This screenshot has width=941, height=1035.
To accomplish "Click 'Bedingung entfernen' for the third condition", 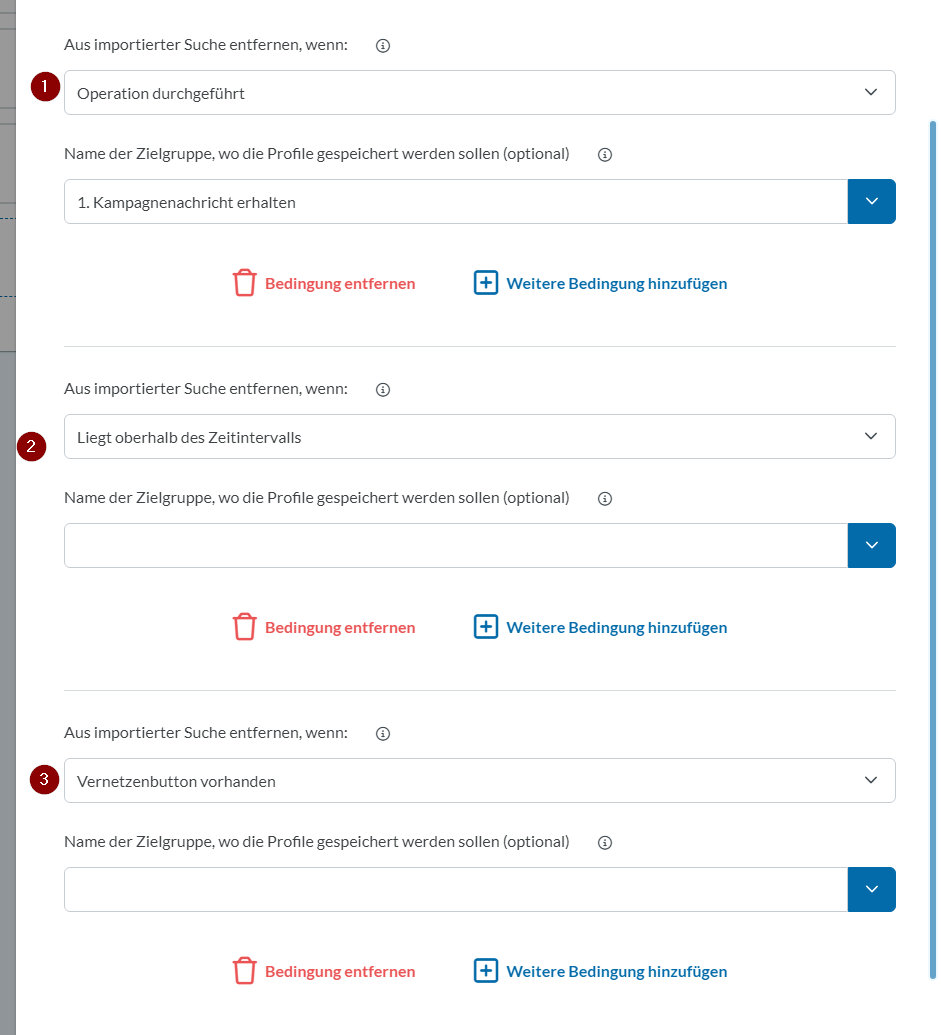I will (x=339, y=972).
